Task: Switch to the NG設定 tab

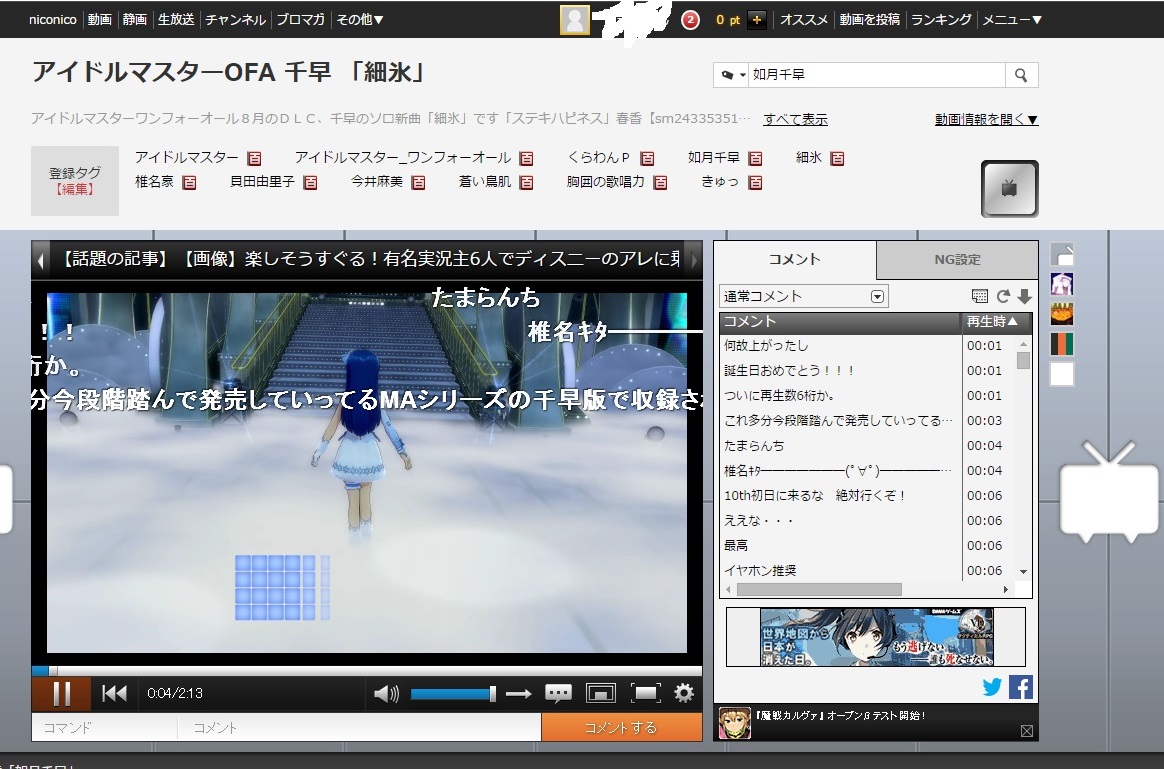Action: (957, 260)
